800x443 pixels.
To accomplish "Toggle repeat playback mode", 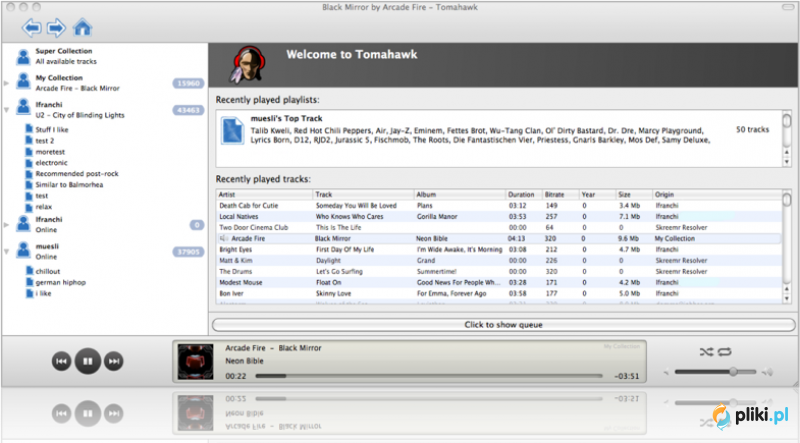I will pyautogui.click(x=724, y=352).
